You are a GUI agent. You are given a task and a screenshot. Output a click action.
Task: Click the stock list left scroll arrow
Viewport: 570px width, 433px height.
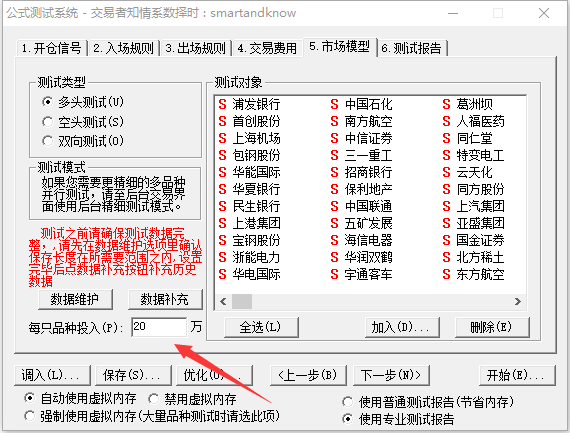[x=223, y=301]
